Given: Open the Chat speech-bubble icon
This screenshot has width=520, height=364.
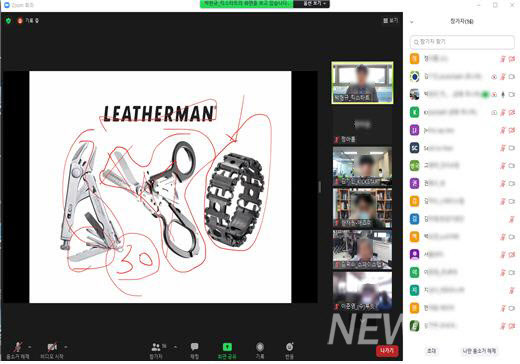Looking at the screenshot, I should coord(194,347).
